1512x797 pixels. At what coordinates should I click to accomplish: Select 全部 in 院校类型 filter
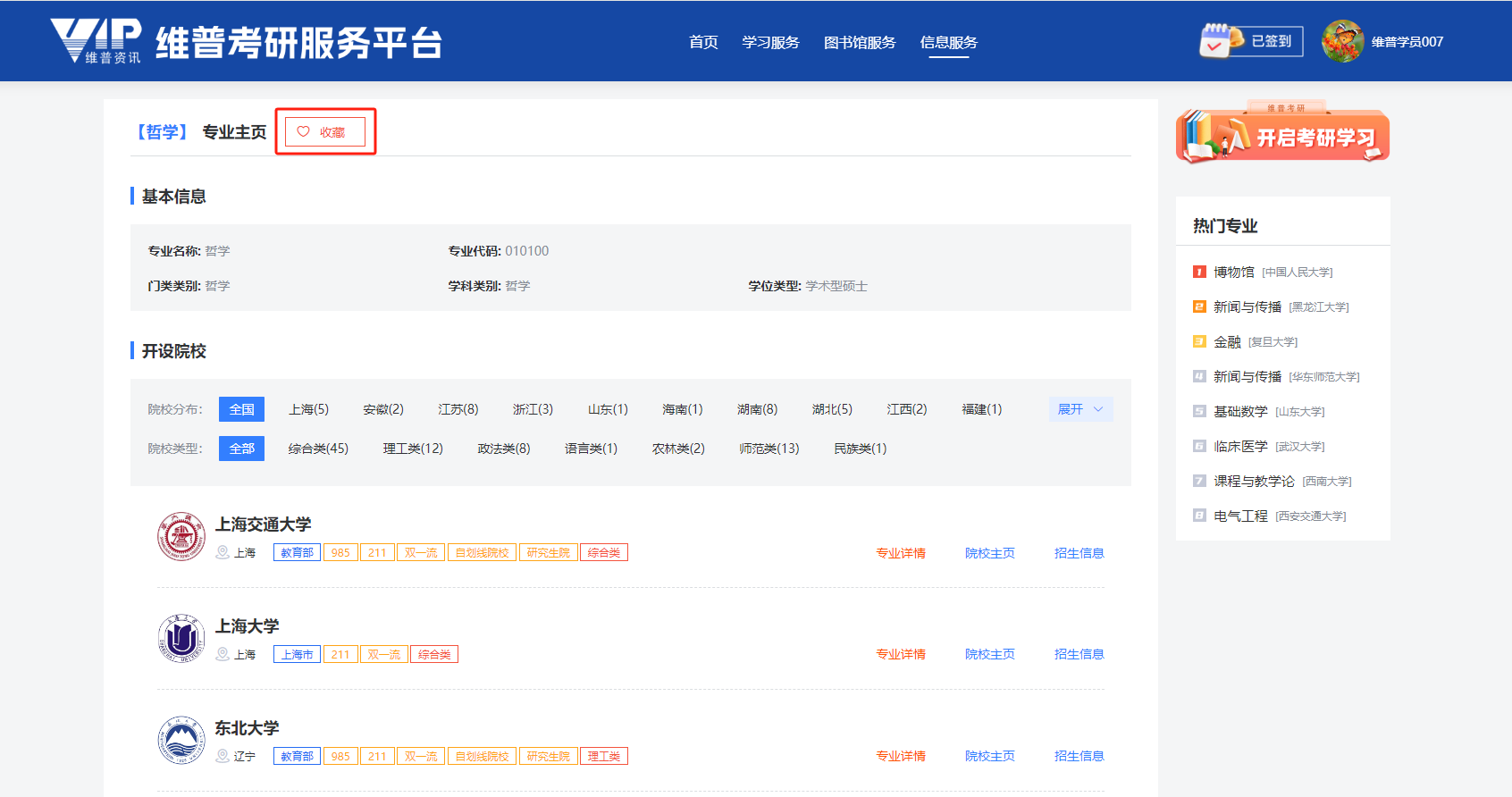tap(241, 449)
